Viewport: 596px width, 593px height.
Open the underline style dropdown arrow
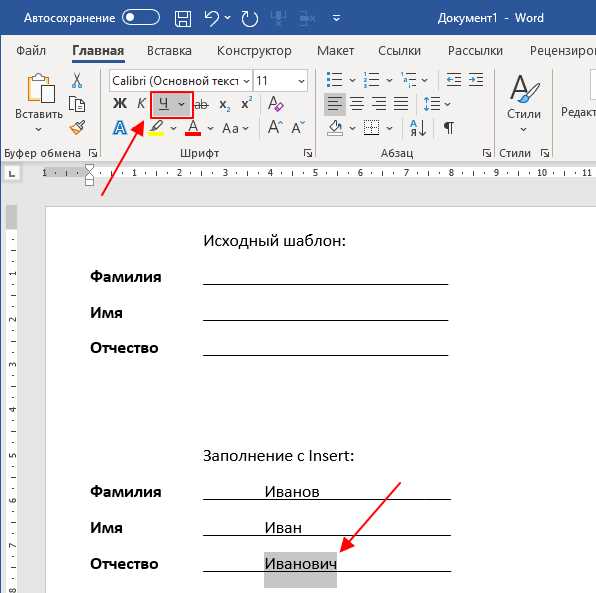[182, 104]
